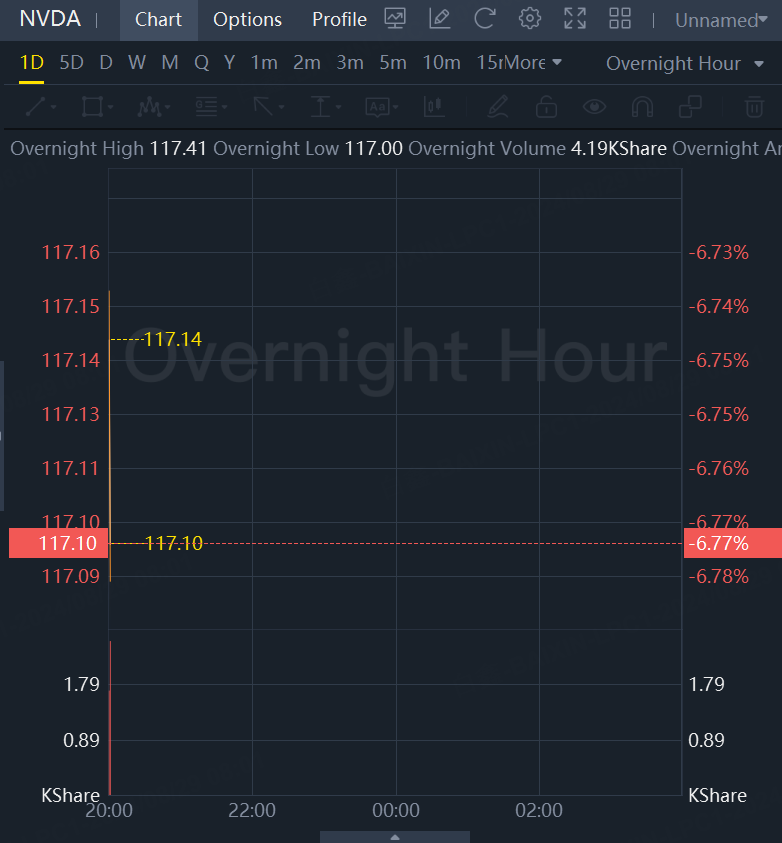Click the fullscreen expand icon

[575, 19]
